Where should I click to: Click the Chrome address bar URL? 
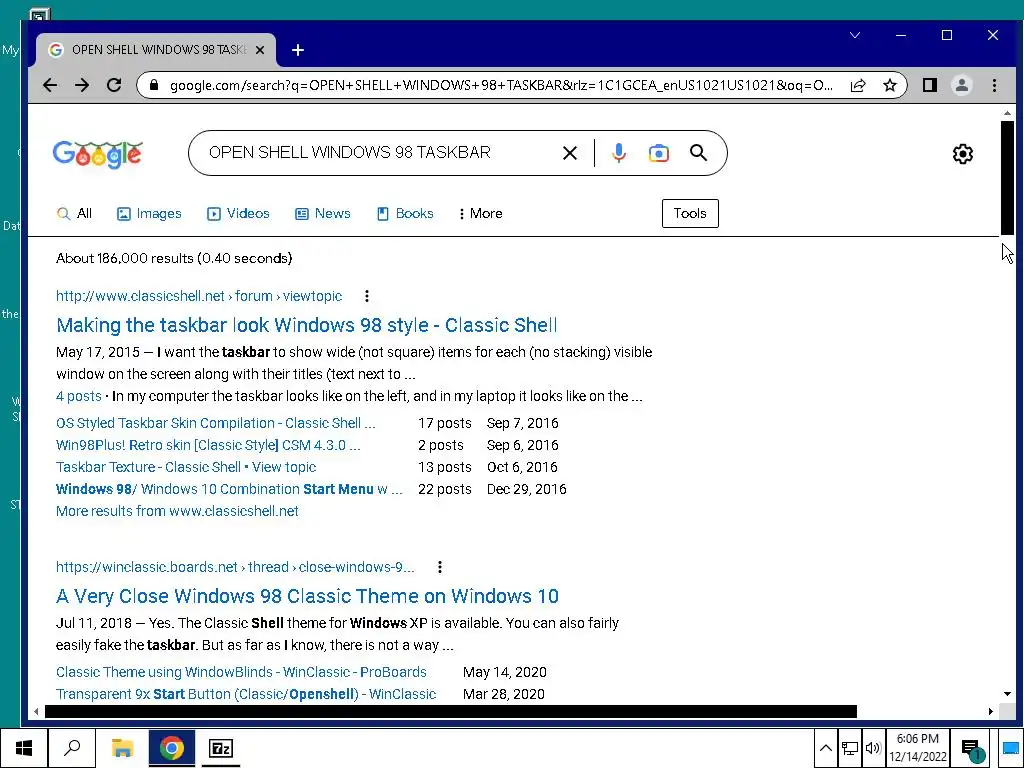[x=500, y=85]
